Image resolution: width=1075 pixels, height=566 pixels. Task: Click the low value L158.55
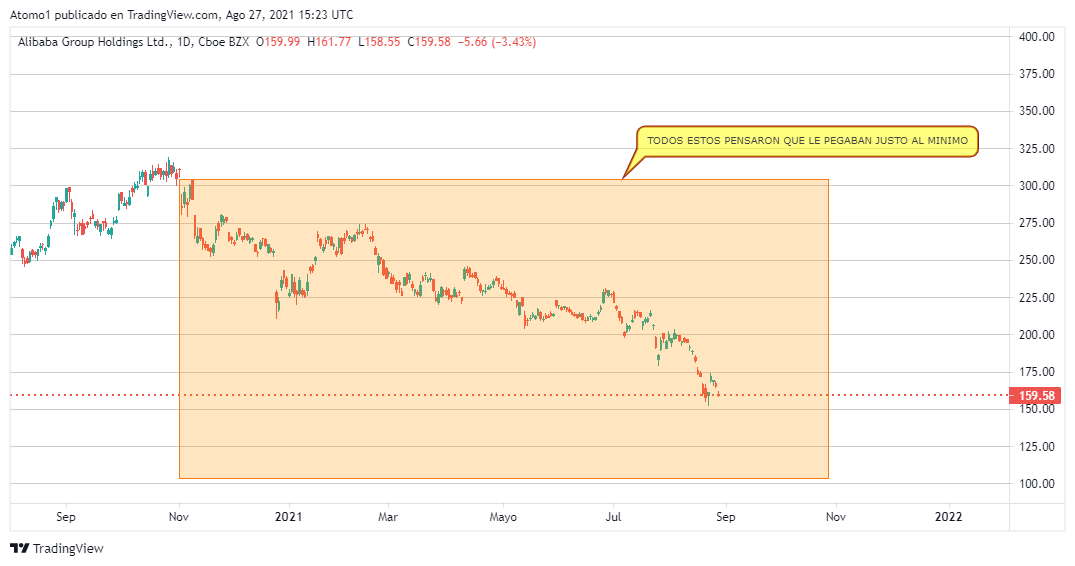pyautogui.click(x=378, y=42)
